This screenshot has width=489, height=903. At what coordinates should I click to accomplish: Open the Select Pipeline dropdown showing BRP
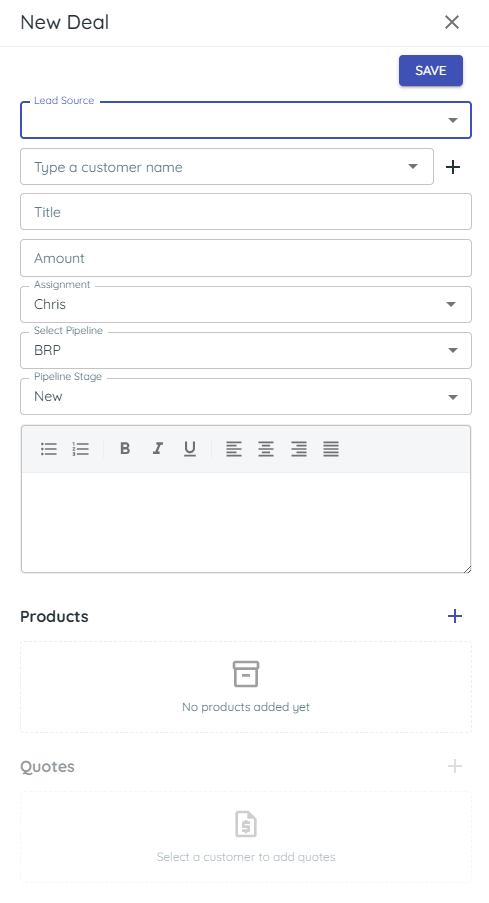[x=246, y=350]
